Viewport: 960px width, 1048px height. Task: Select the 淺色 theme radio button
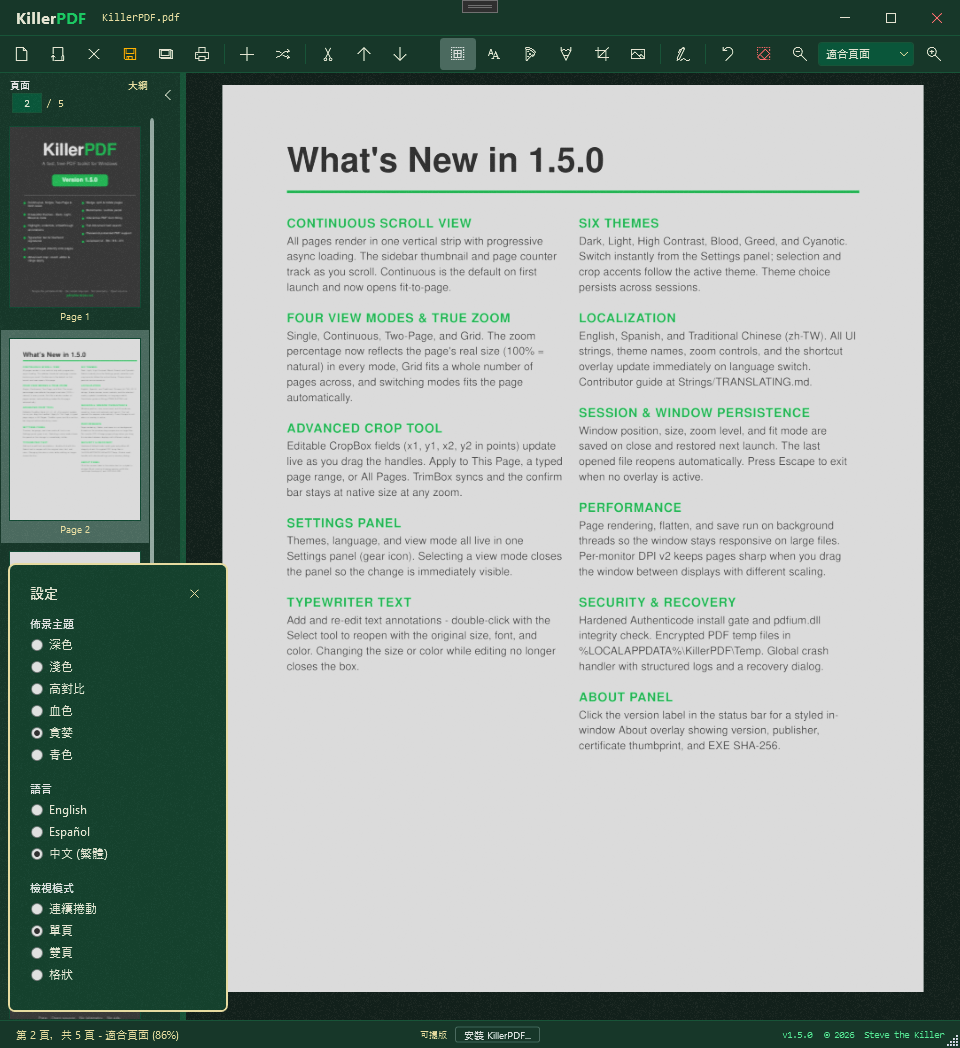click(x=51, y=667)
